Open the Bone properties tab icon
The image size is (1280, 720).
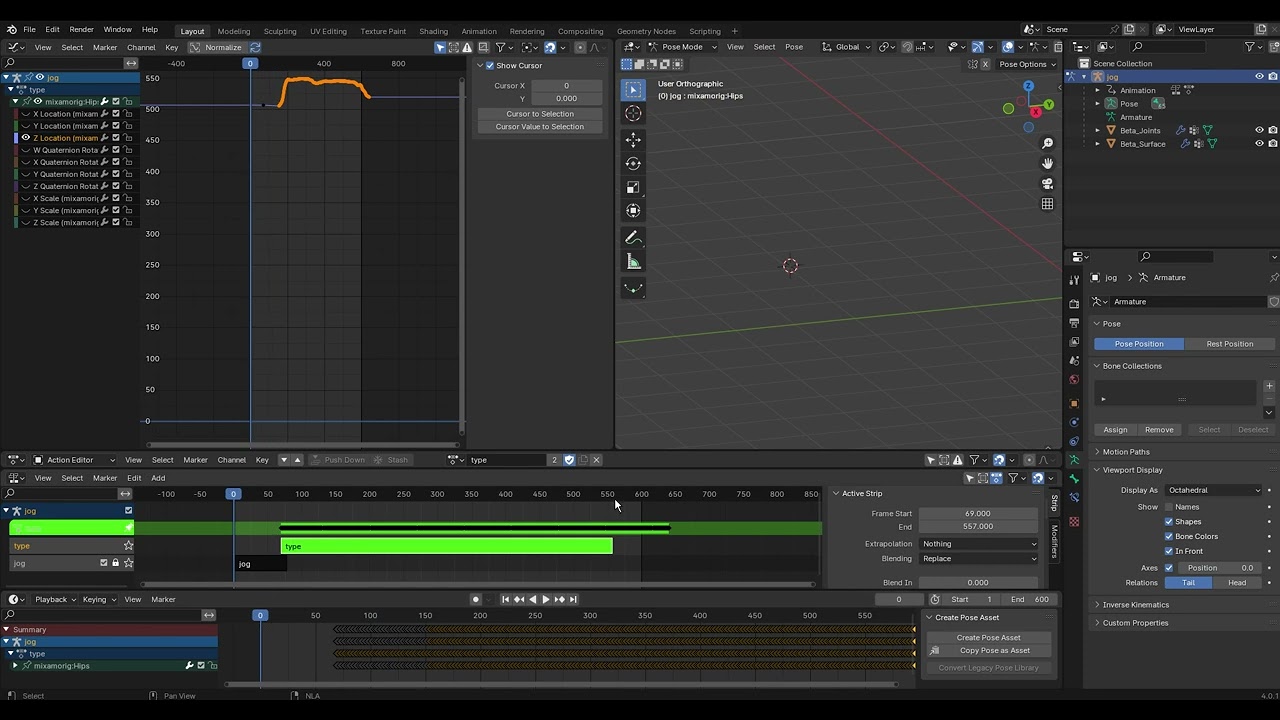coord(1074,479)
